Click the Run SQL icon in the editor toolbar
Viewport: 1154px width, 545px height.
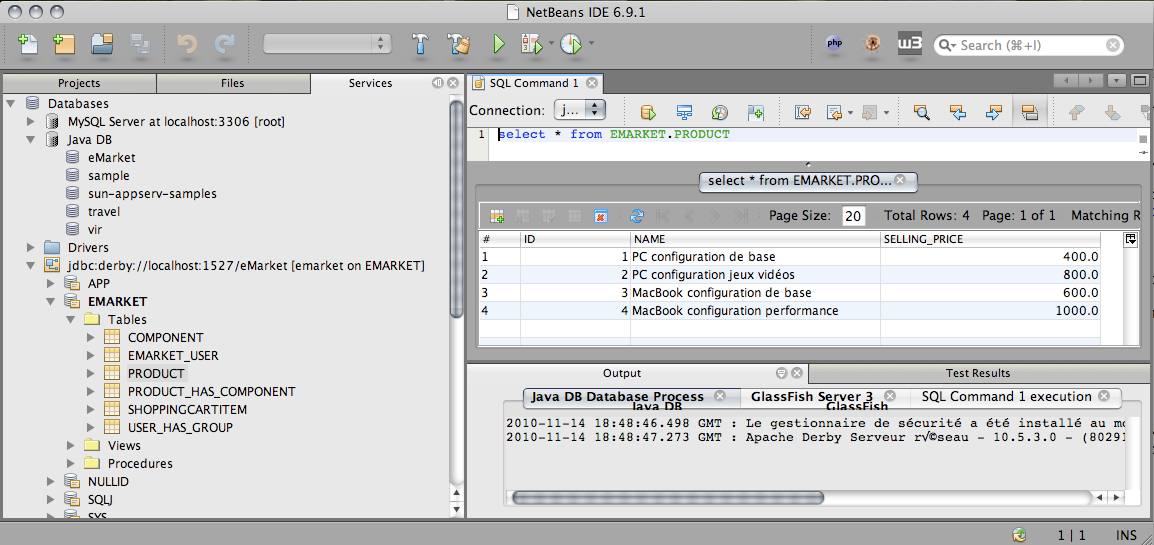click(648, 113)
